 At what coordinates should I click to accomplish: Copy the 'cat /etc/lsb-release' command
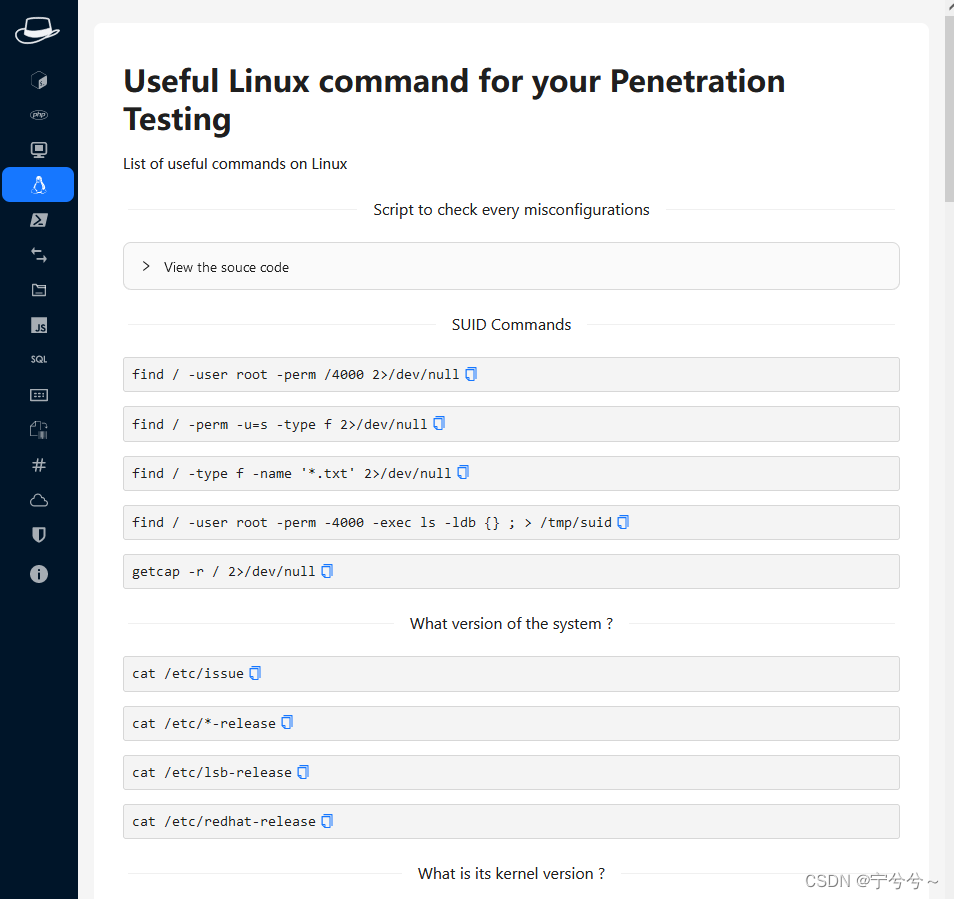(303, 772)
